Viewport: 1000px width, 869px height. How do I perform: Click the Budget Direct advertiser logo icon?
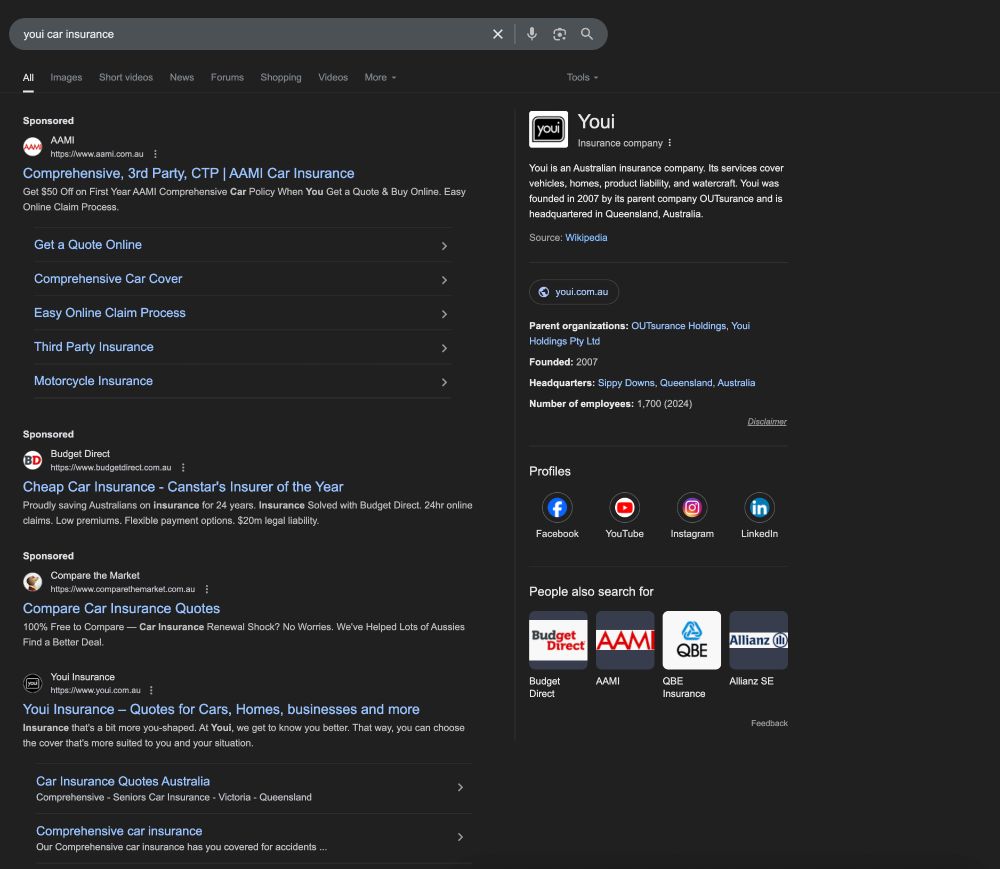click(33, 460)
